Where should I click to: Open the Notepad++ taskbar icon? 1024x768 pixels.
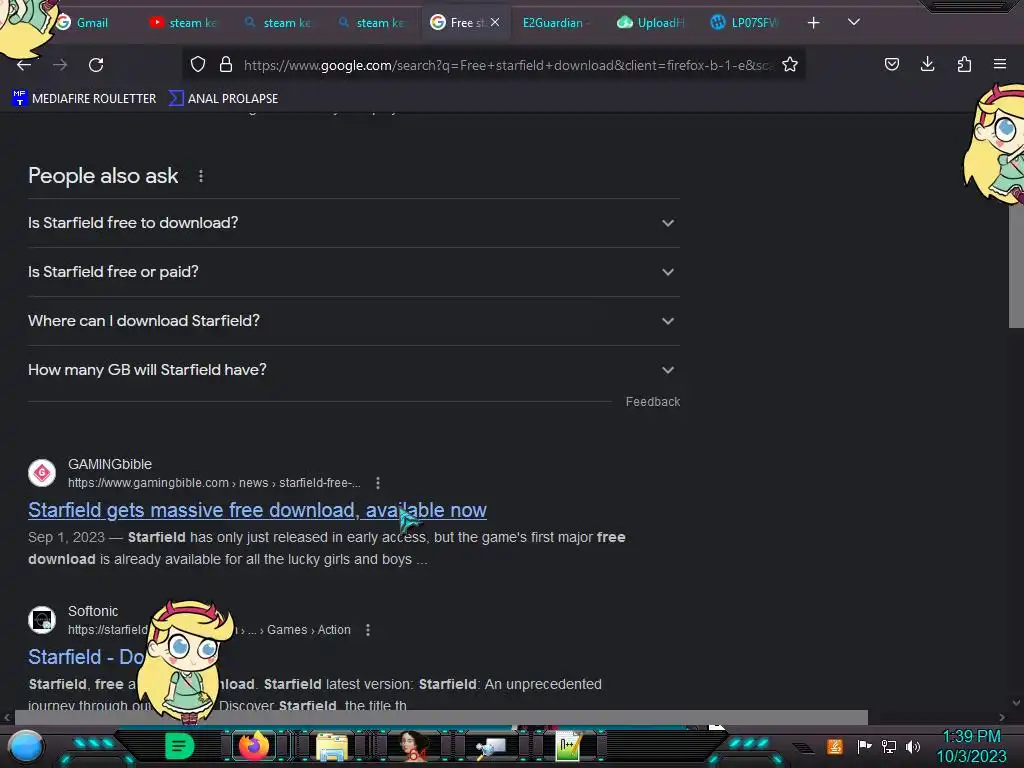(x=568, y=746)
